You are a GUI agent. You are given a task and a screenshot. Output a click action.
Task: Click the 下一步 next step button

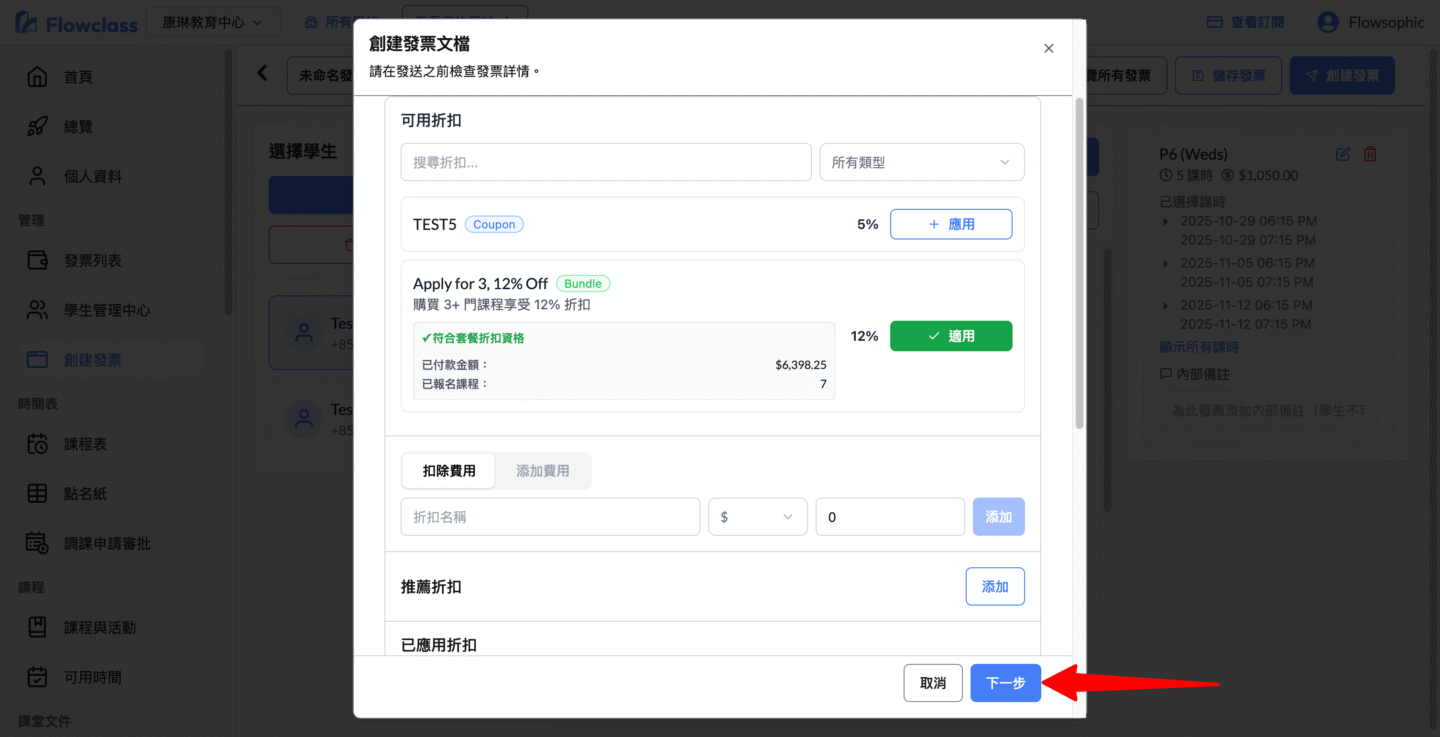tap(1005, 683)
